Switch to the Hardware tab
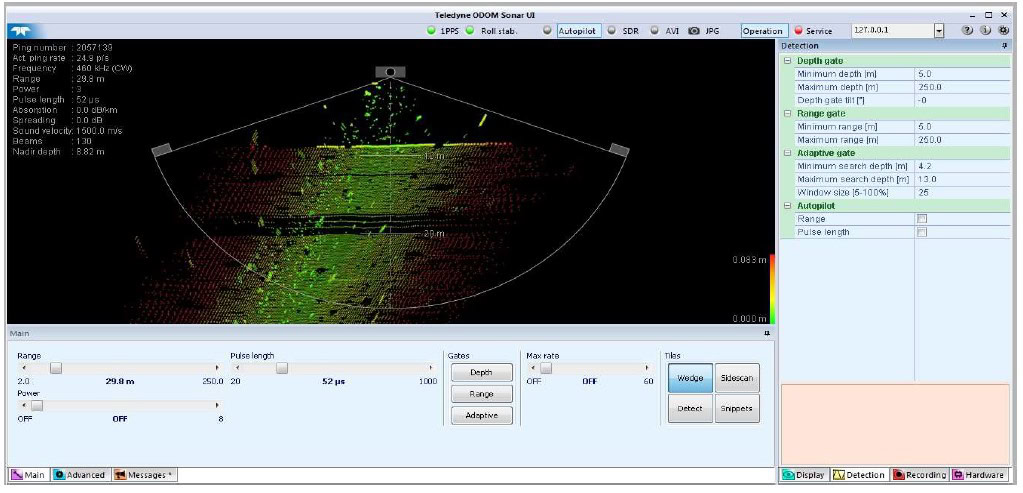The image size is (1023, 493). point(978,475)
